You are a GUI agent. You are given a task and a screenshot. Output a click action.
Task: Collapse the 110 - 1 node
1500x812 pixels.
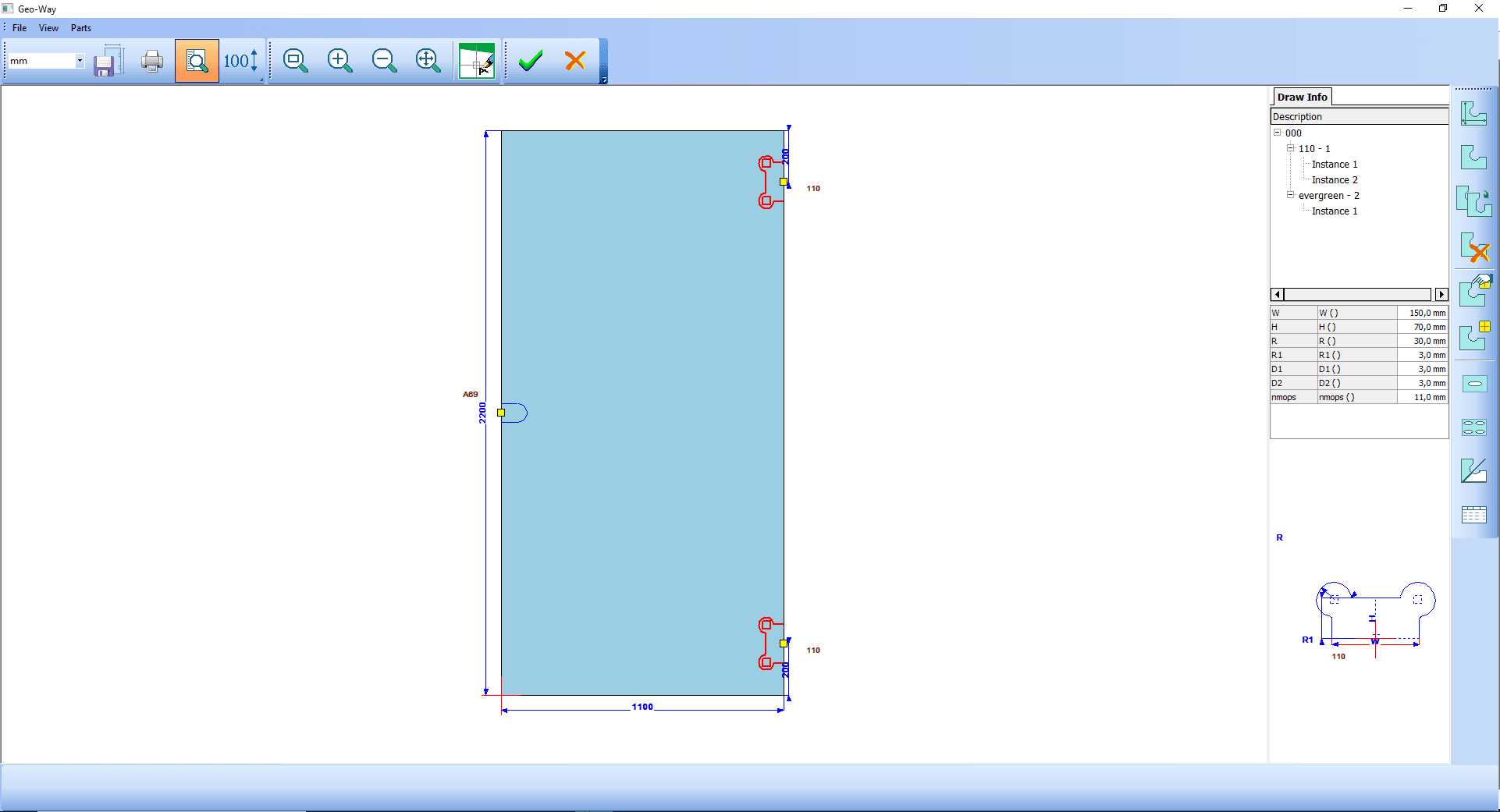point(1291,148)
